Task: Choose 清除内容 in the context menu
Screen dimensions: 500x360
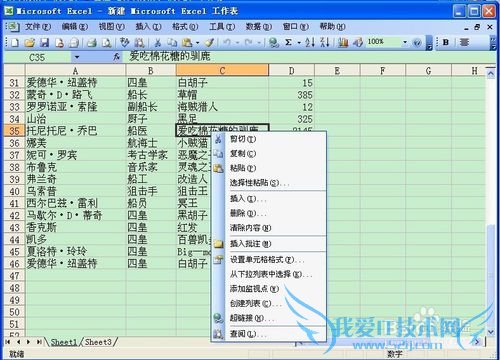Action: click(269, 228)
